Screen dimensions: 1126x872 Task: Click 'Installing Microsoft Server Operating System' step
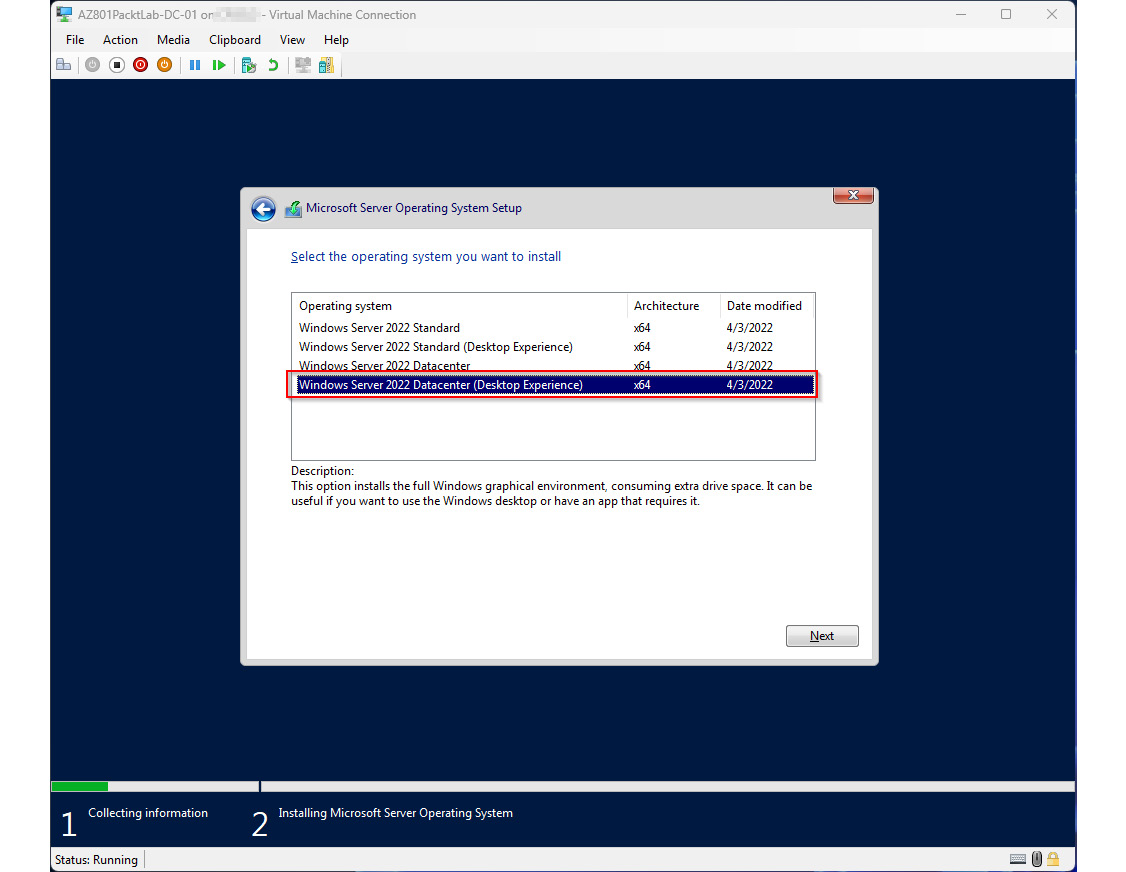396,813
